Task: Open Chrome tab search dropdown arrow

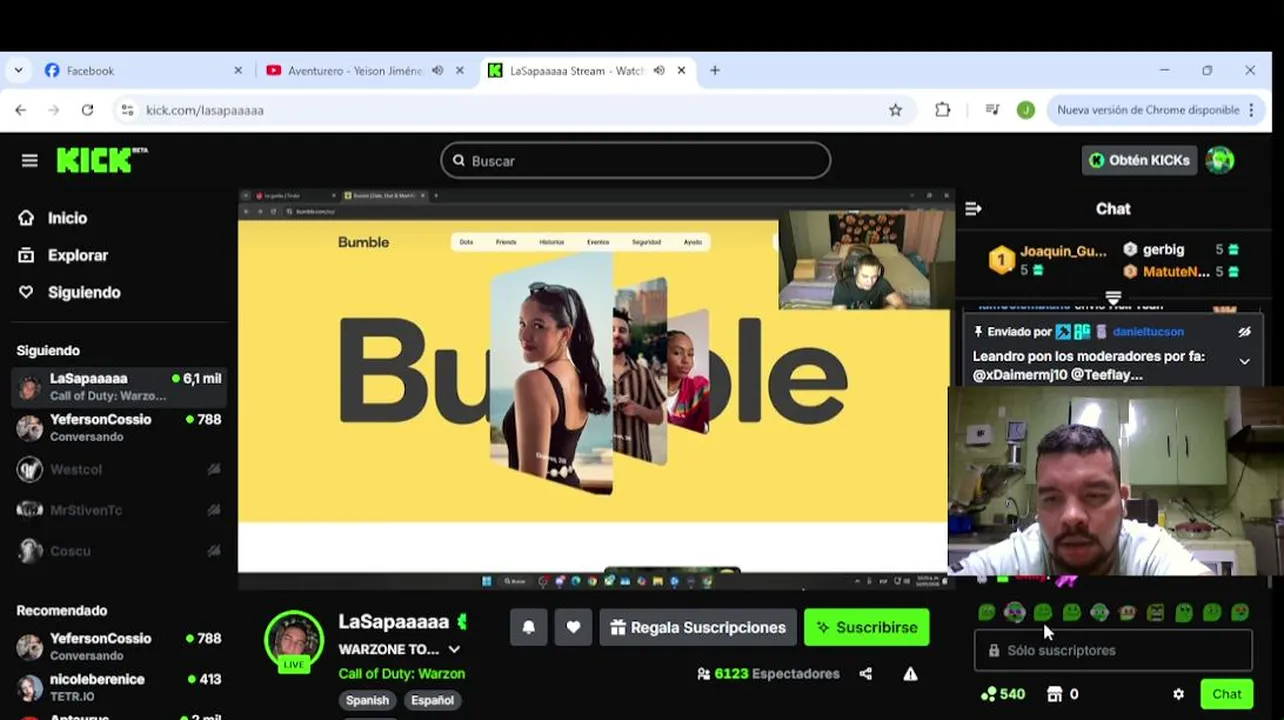Action: [18, 71]
